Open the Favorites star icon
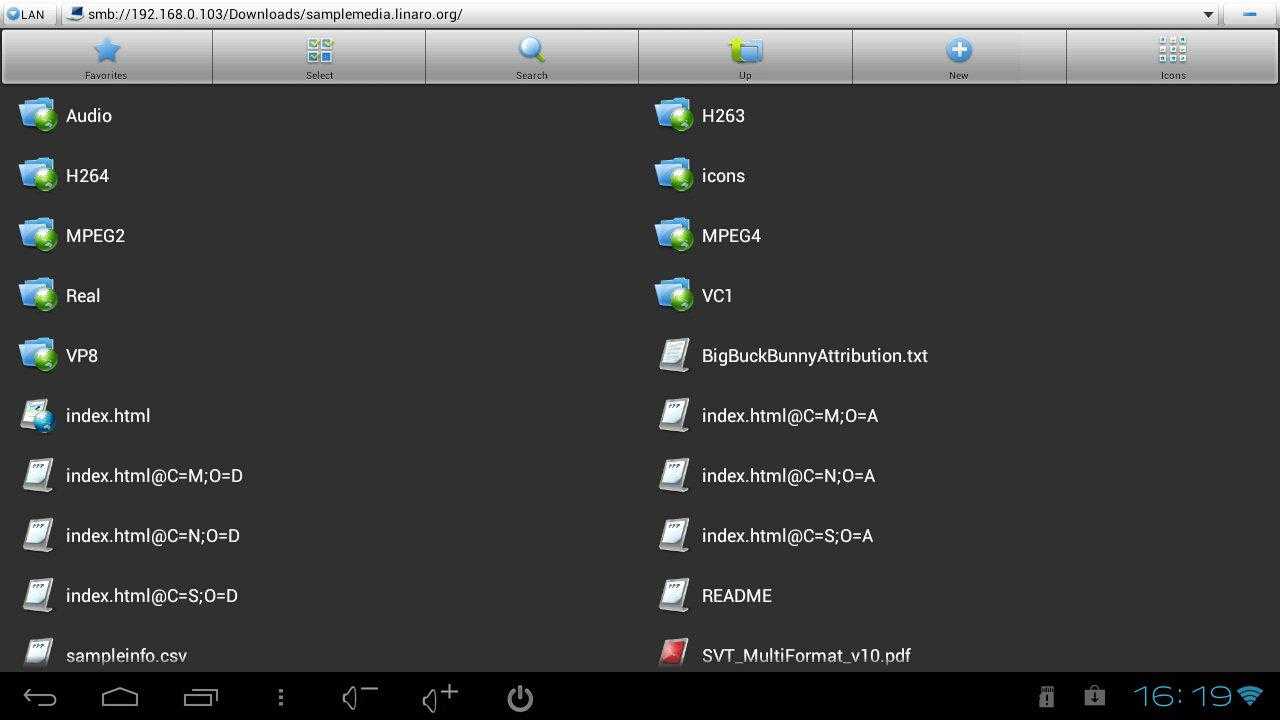Viewport: 1280px width, 720px height. tap(106, 56)
